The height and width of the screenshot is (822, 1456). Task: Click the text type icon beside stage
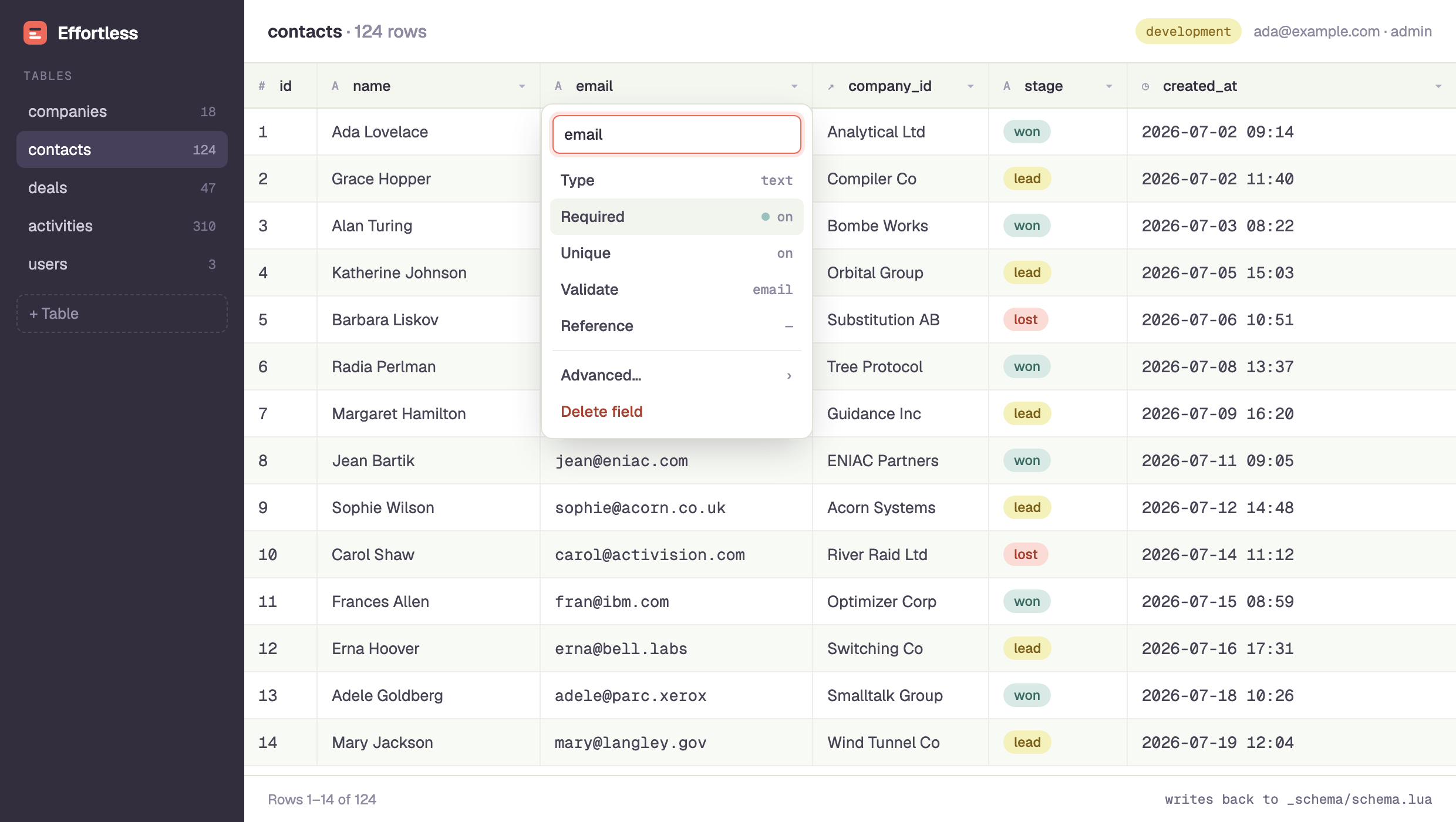[x=1007, y=86]
